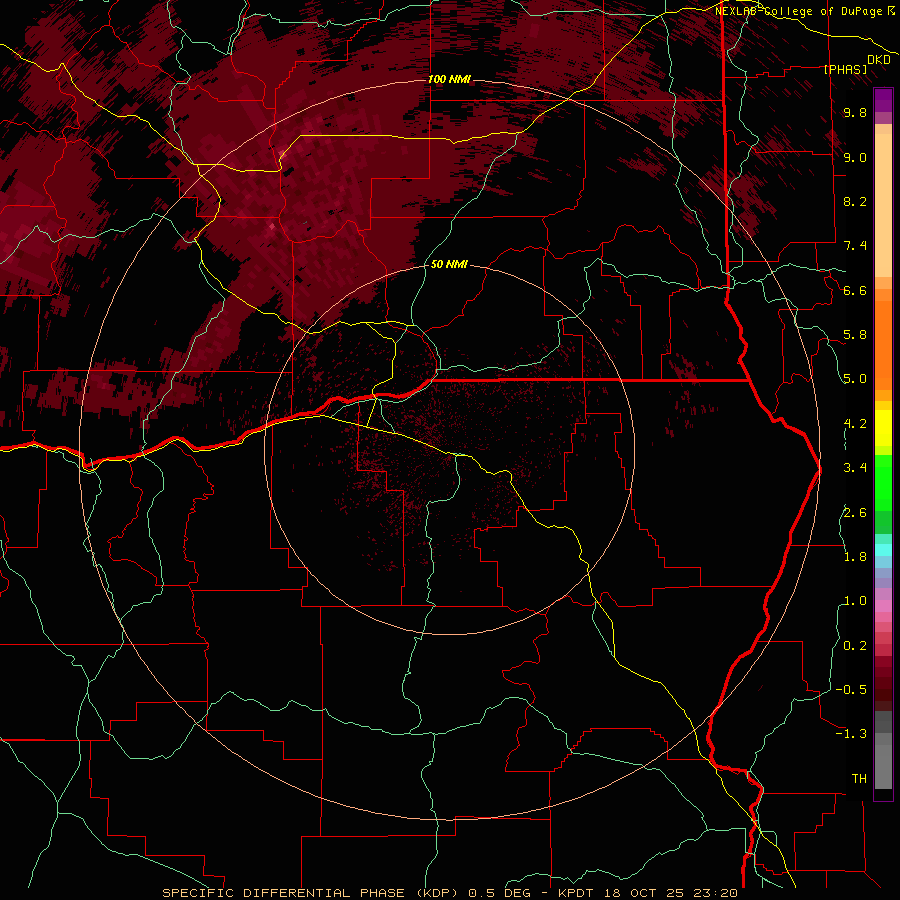Click the 0.2 legend value
Image resolution: width=900 pixels, height=900 pixels.
coord(855,646)
